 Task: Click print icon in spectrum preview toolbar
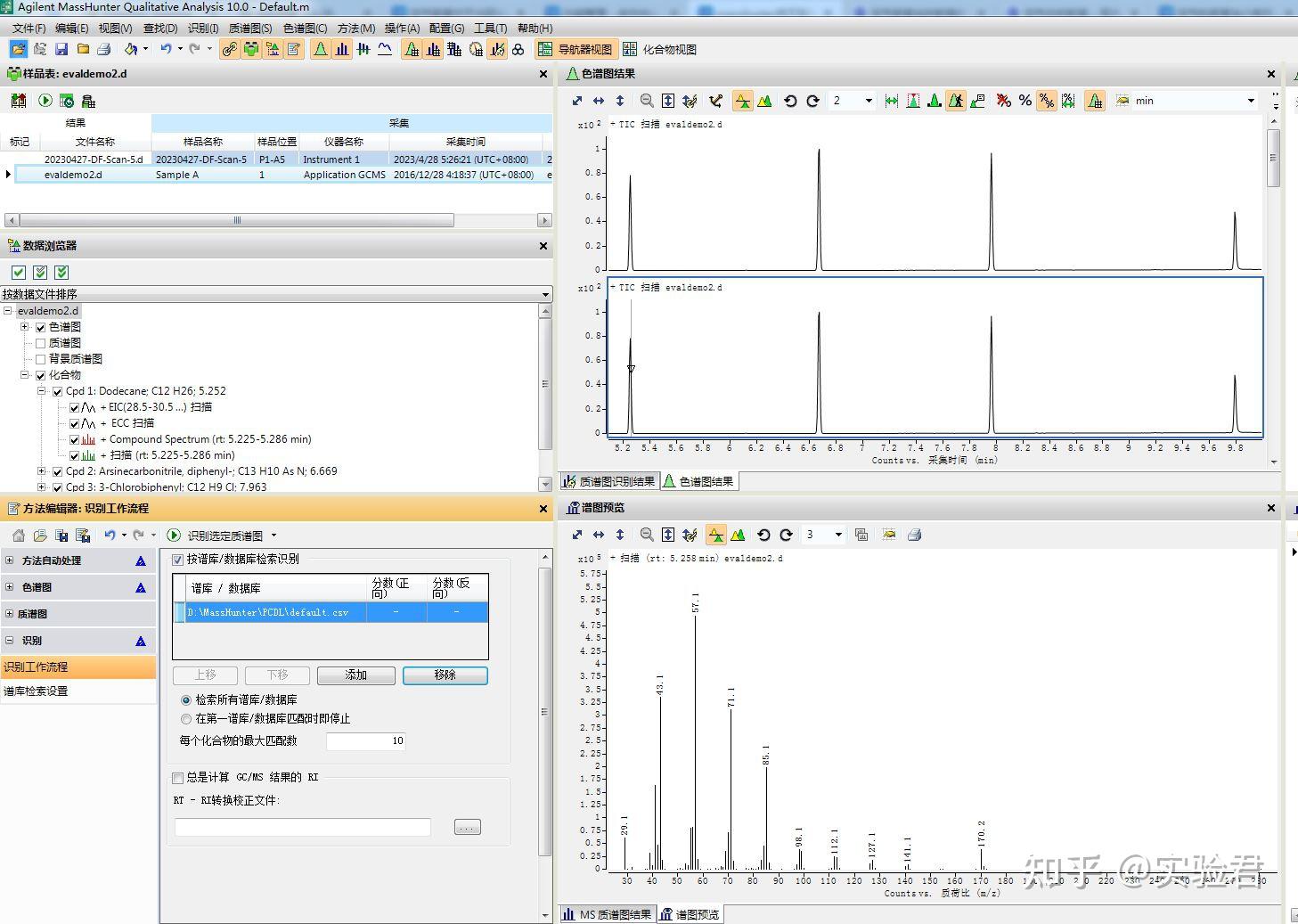(914, 536)
